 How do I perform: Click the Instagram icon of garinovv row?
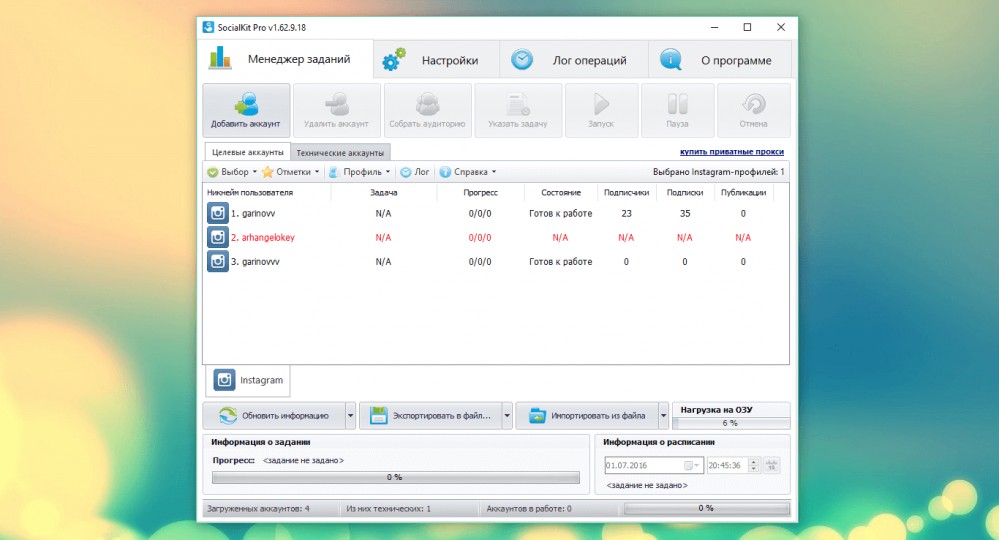pyautogui.click(x=217, y=213)
